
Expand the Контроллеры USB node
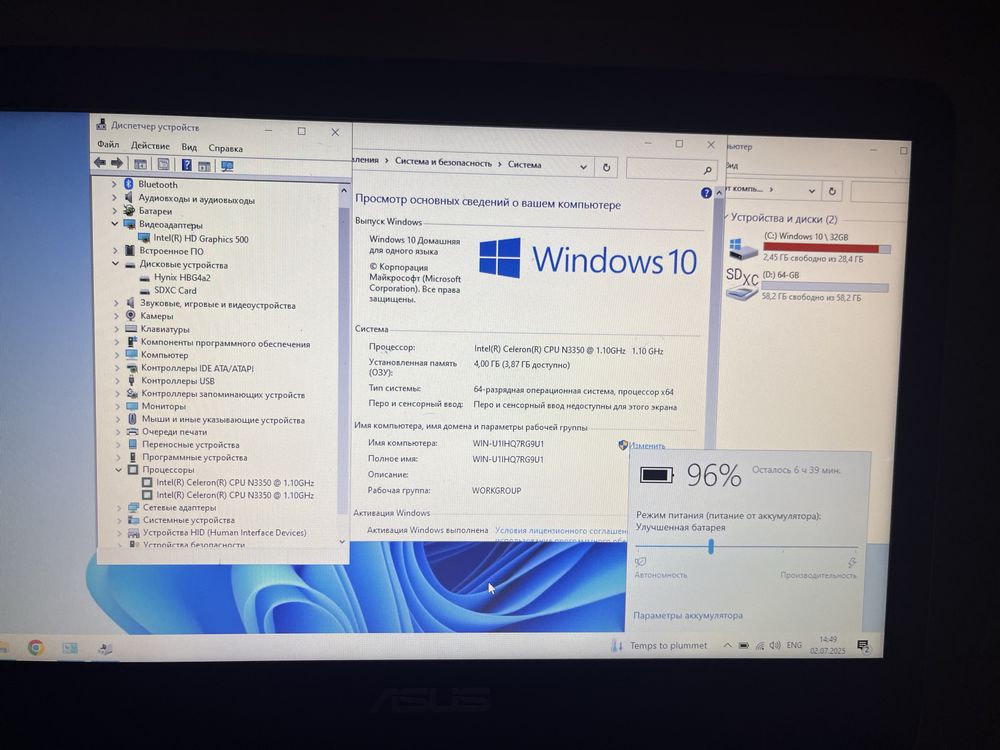coord(117,381)
